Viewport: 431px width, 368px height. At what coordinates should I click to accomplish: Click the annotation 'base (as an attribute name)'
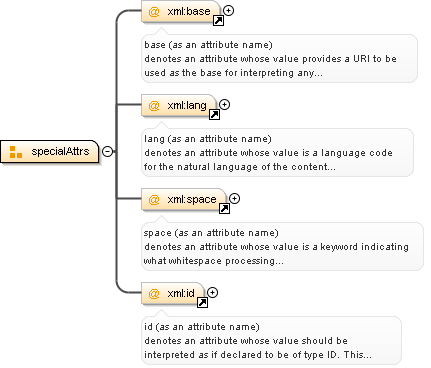click(x=208, y=45)
